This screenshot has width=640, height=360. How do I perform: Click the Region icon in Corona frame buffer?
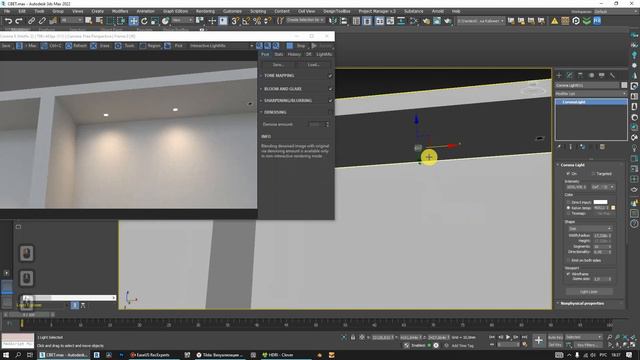[142, 46]
